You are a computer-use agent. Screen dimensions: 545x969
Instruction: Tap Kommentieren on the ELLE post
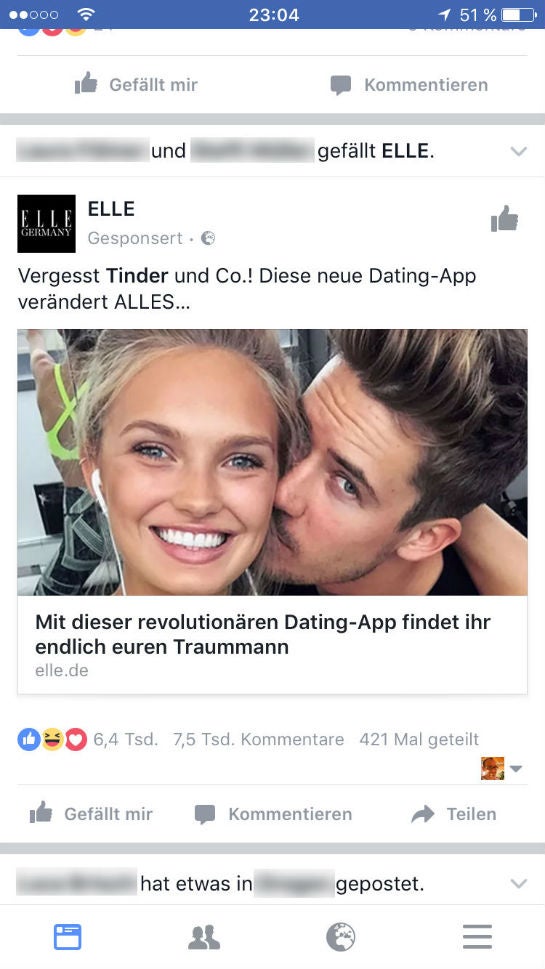coord(273,814)
